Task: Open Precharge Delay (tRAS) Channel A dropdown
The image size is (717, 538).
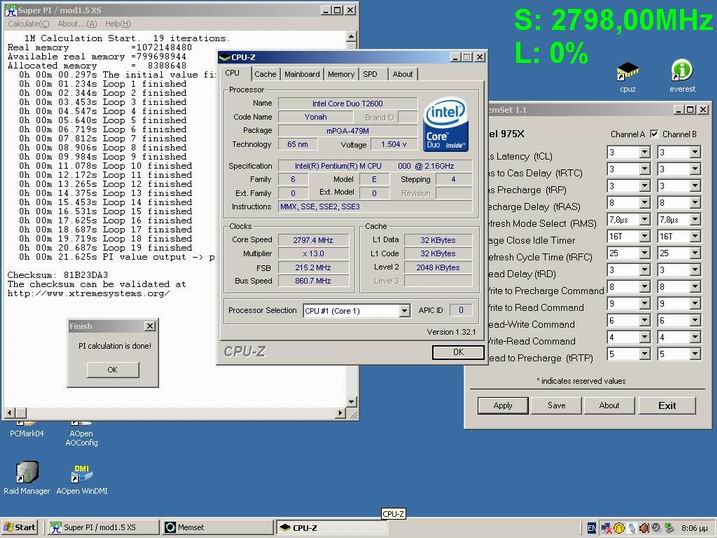Action: [x=644, y=203]
